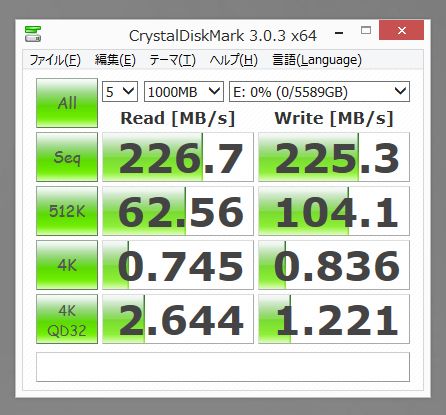
Task: Click the CrystalDiskMark app icon in title bar
Action: click(x=33, y=34)
